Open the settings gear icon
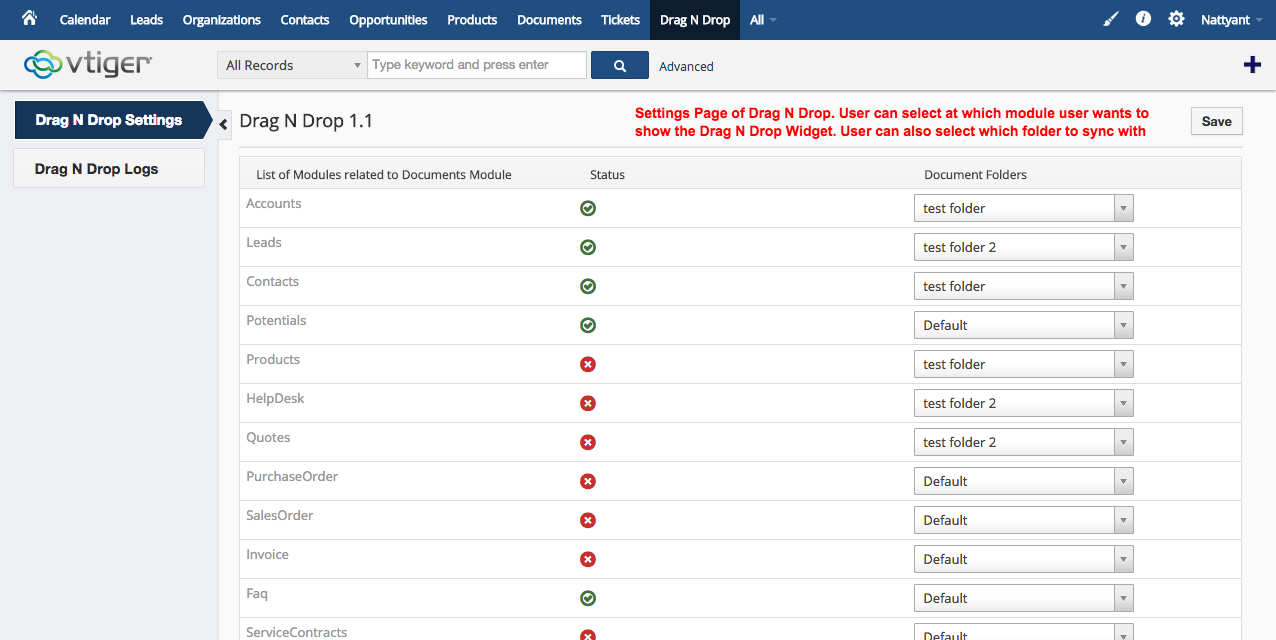Screen dimensions: 1276x640 tap(1176, 19)
